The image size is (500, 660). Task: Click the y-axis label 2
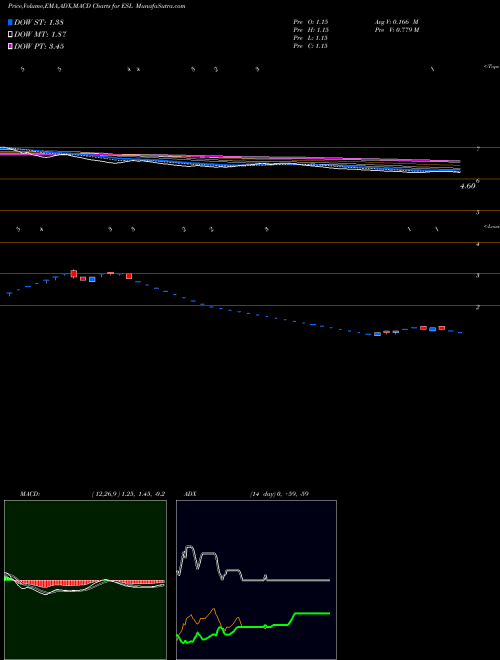click(478, 307)
